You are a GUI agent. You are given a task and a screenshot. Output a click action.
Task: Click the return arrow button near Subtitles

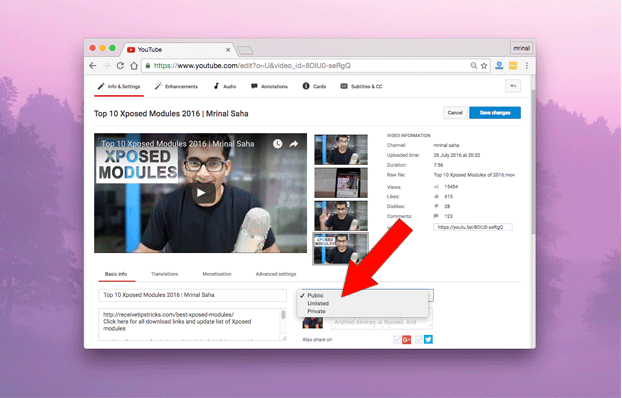coord(513,86)
